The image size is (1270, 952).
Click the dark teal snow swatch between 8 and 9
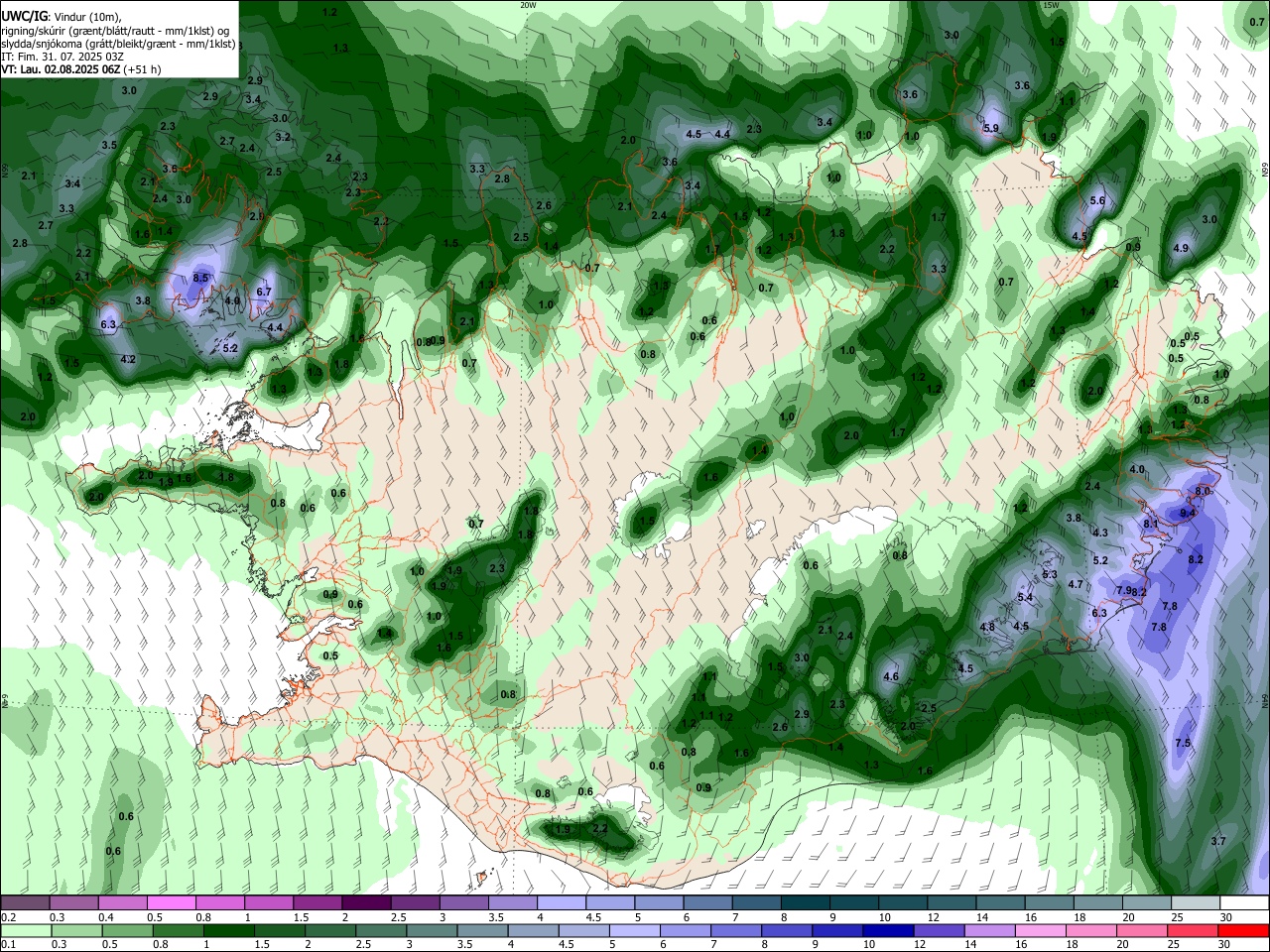805,903
